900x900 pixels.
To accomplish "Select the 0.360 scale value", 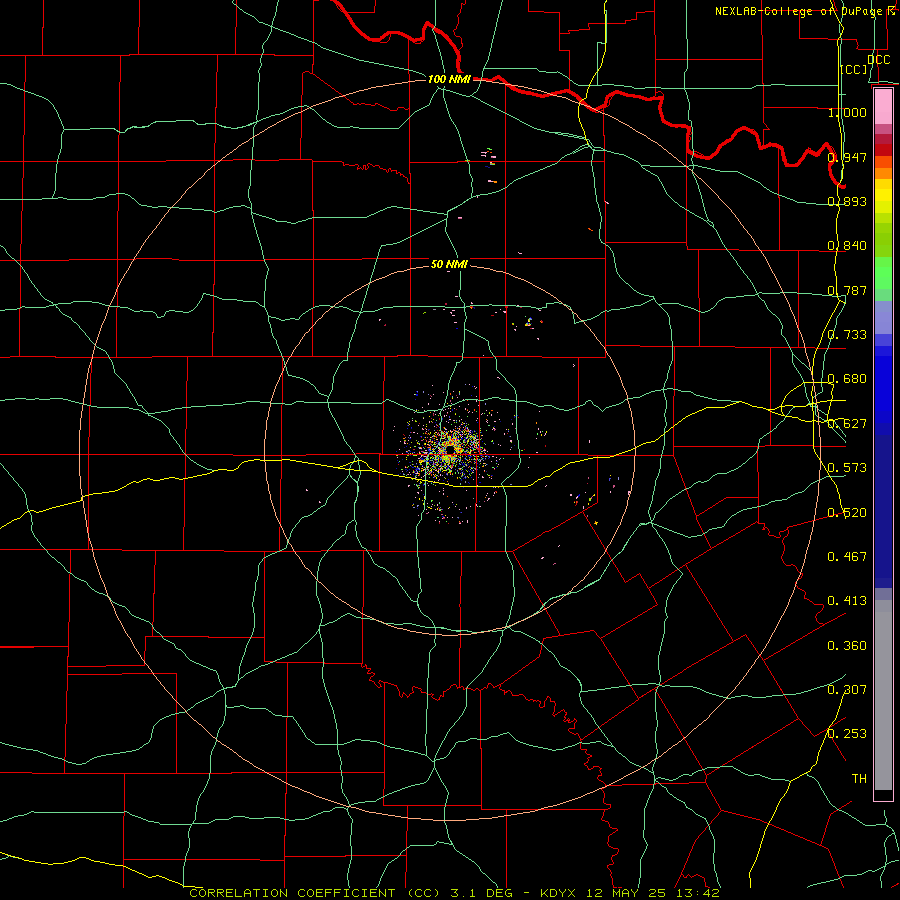I will (847, 645).
